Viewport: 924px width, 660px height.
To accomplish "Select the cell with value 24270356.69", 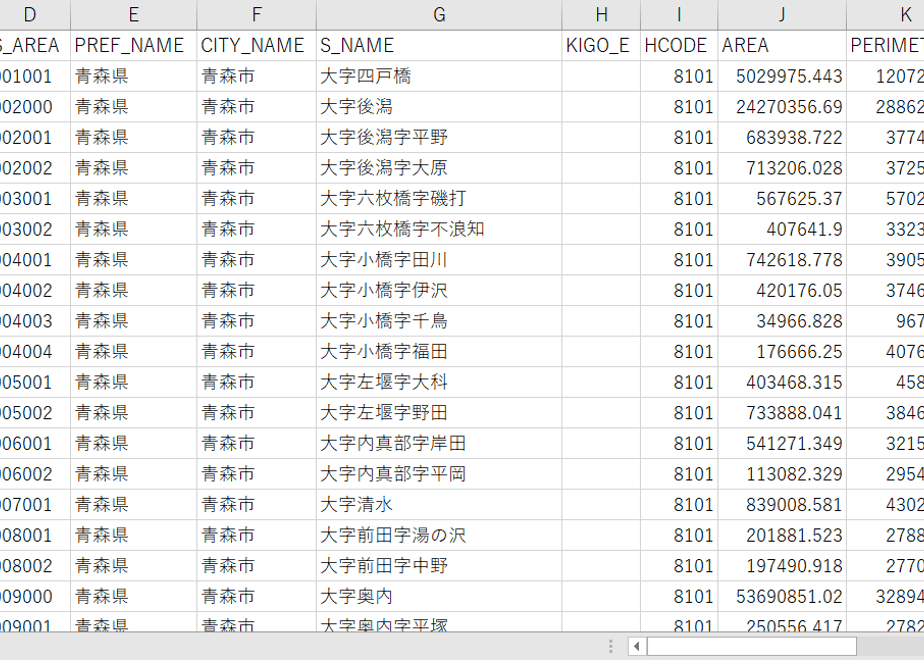I will 782,107.
